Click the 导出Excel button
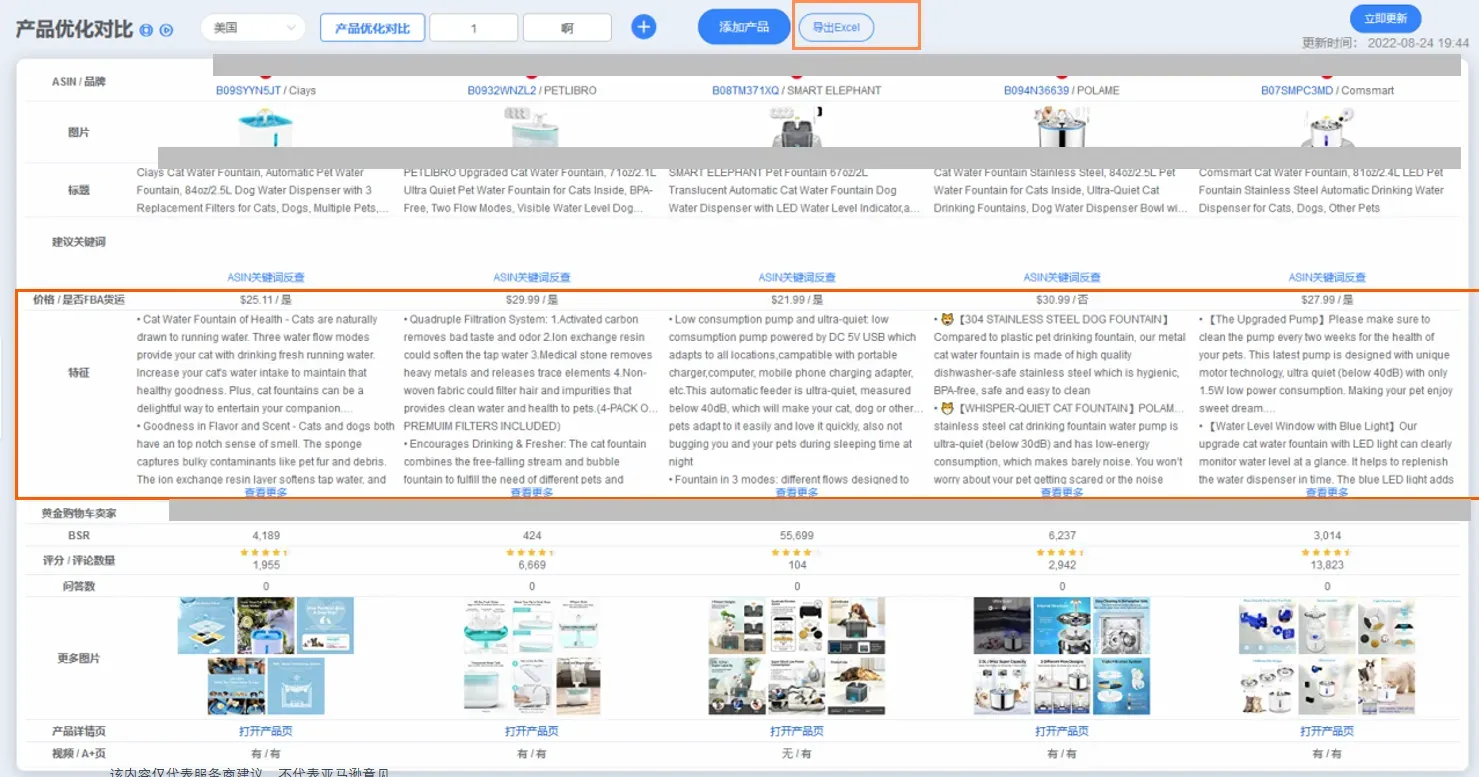 [836, 27]
